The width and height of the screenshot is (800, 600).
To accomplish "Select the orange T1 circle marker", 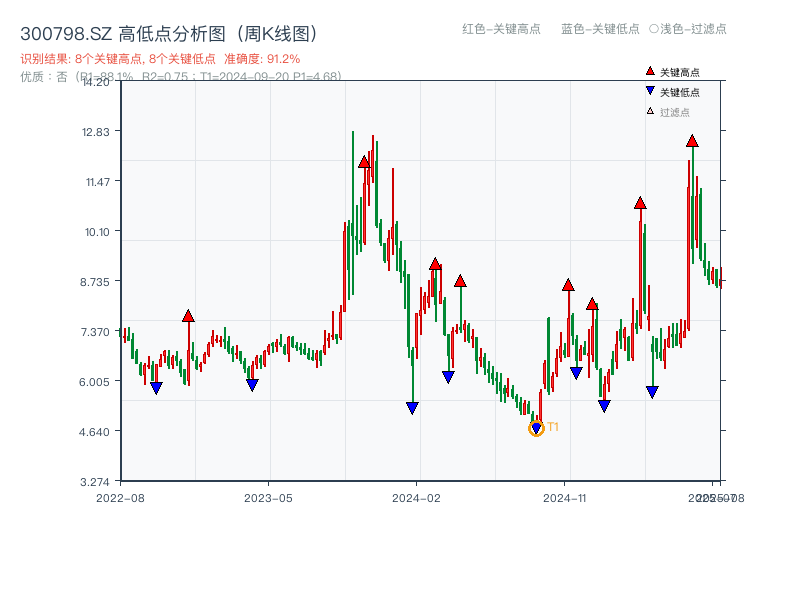I will tap(536, 428).
